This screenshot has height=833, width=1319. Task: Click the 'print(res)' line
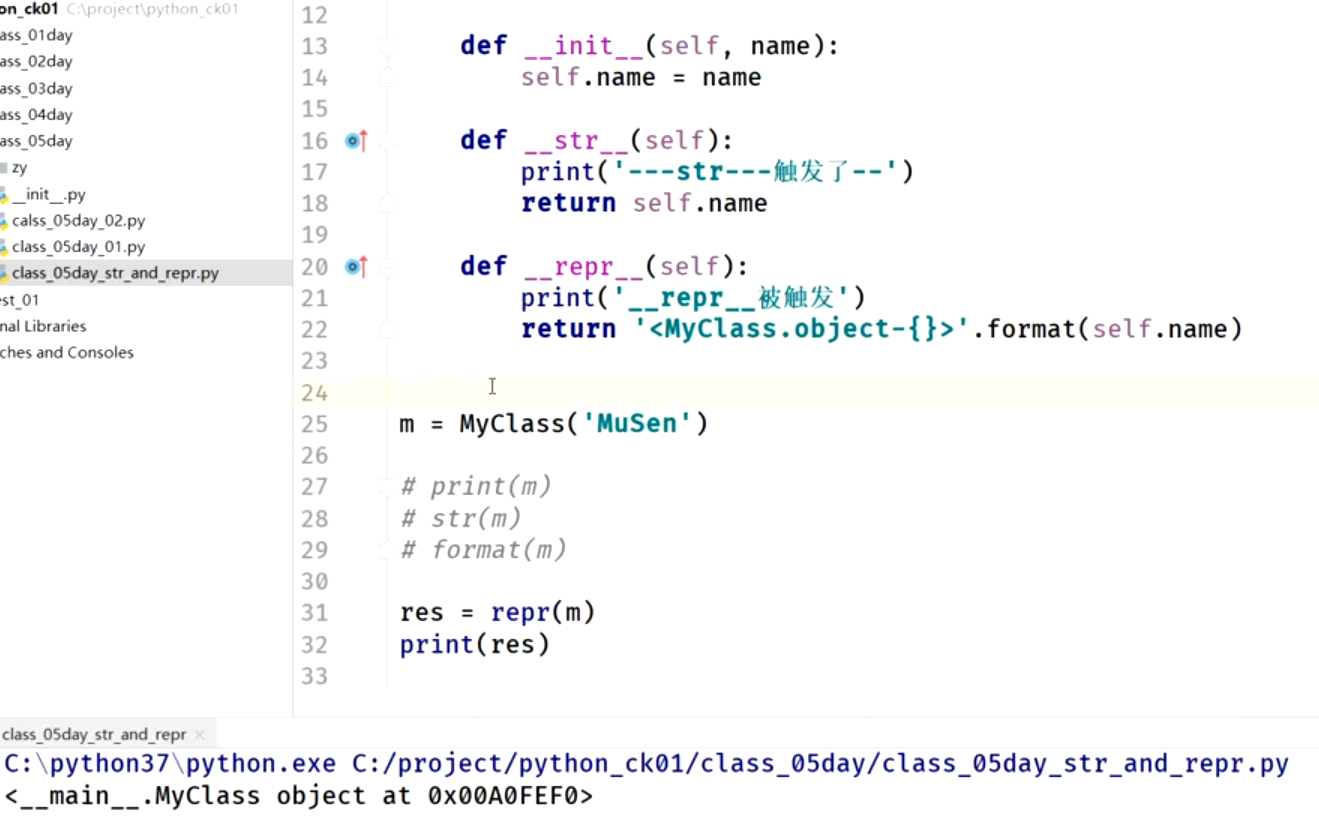tap(475, 644)
